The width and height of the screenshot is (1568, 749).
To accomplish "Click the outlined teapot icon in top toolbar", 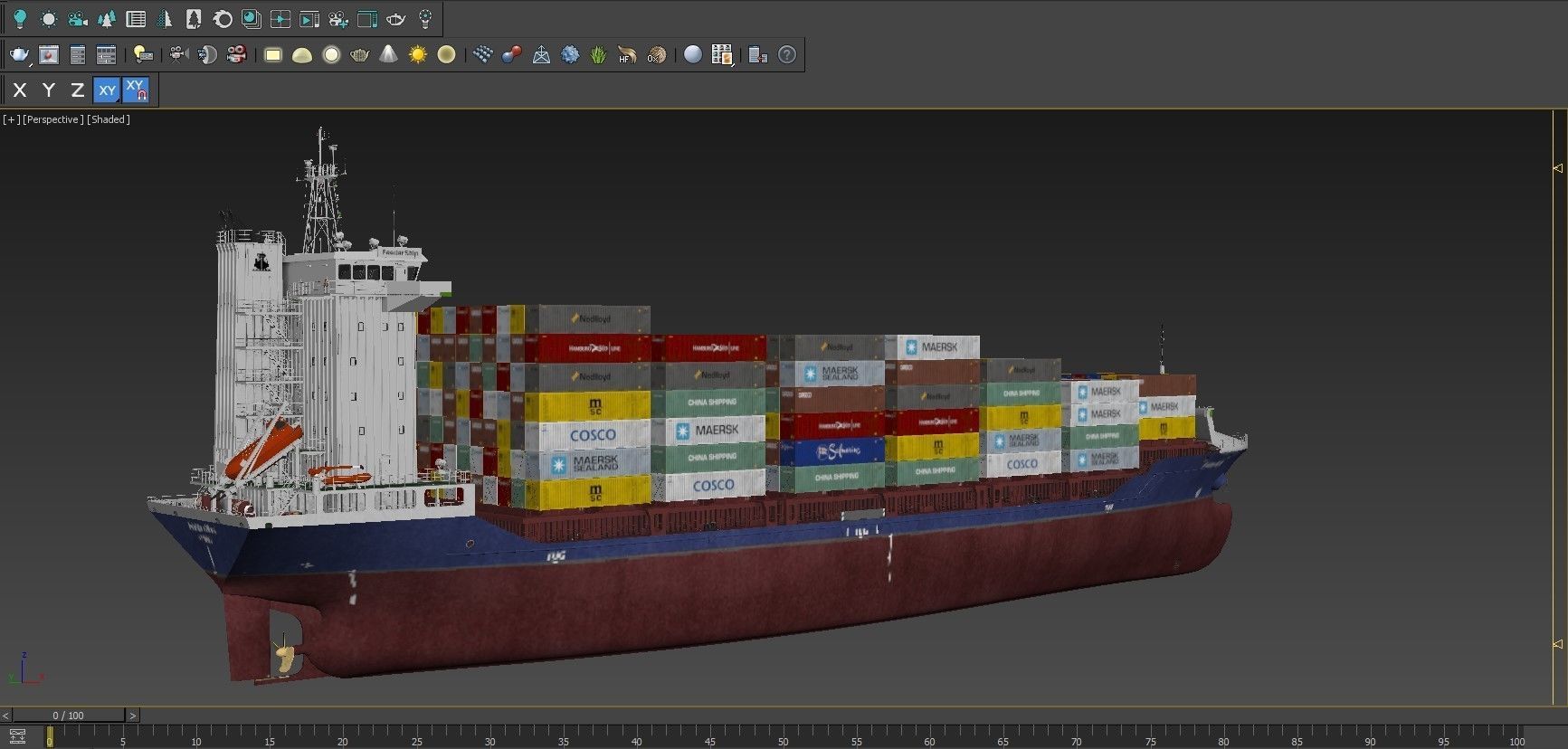I will (x=396, y=18).
